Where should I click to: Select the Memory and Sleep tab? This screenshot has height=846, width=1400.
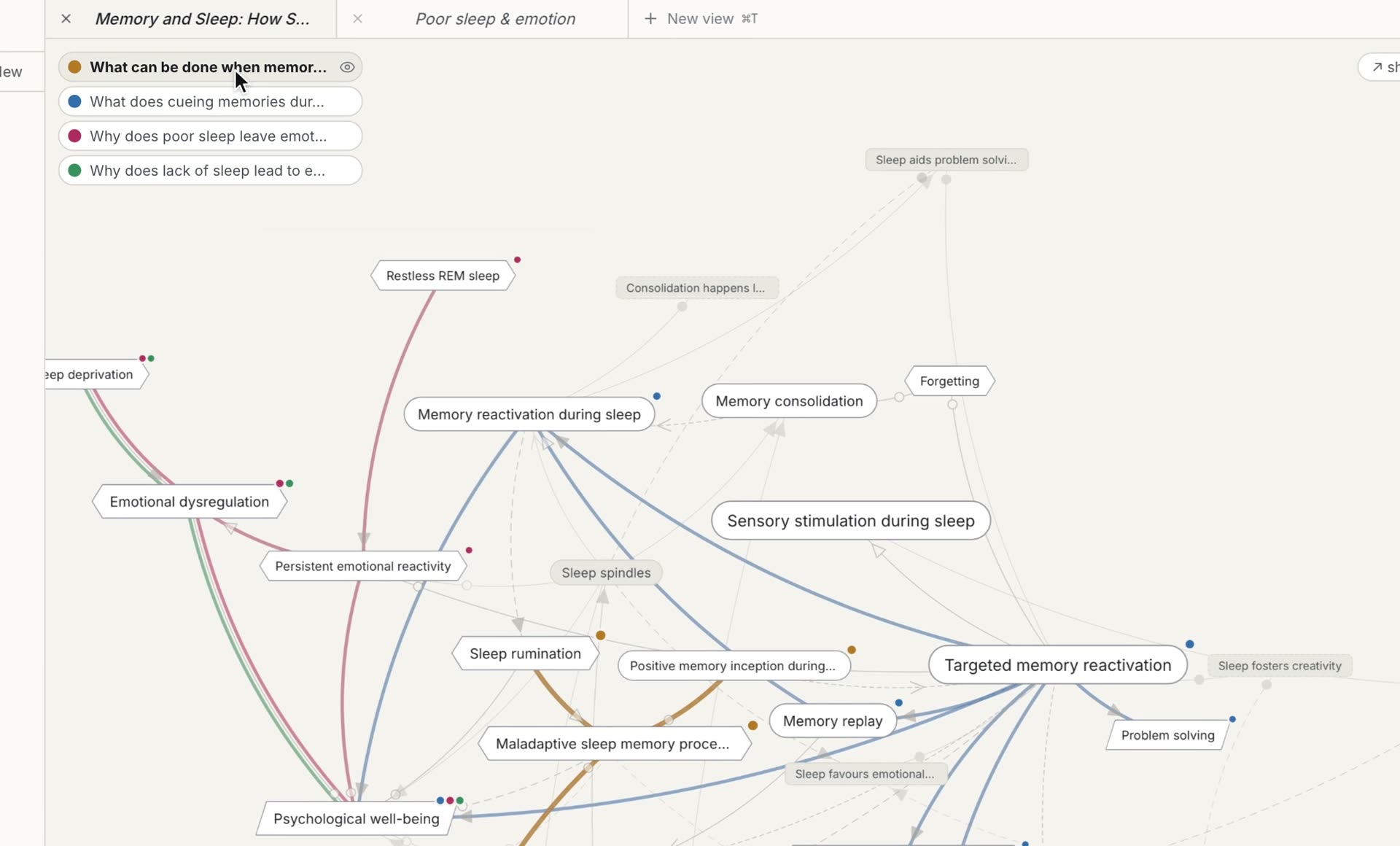click(202, 19)
